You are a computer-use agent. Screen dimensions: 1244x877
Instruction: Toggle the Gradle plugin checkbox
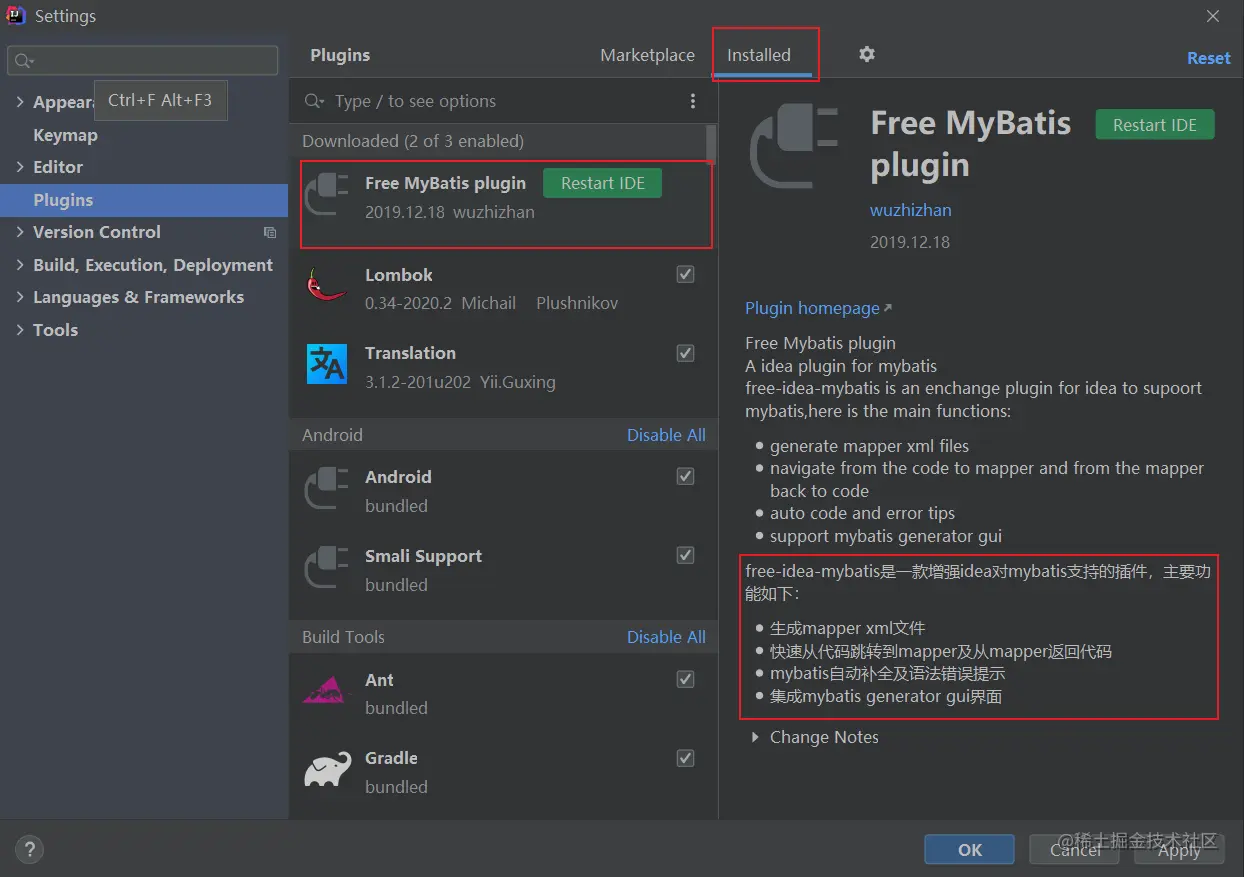pos(685,758)
